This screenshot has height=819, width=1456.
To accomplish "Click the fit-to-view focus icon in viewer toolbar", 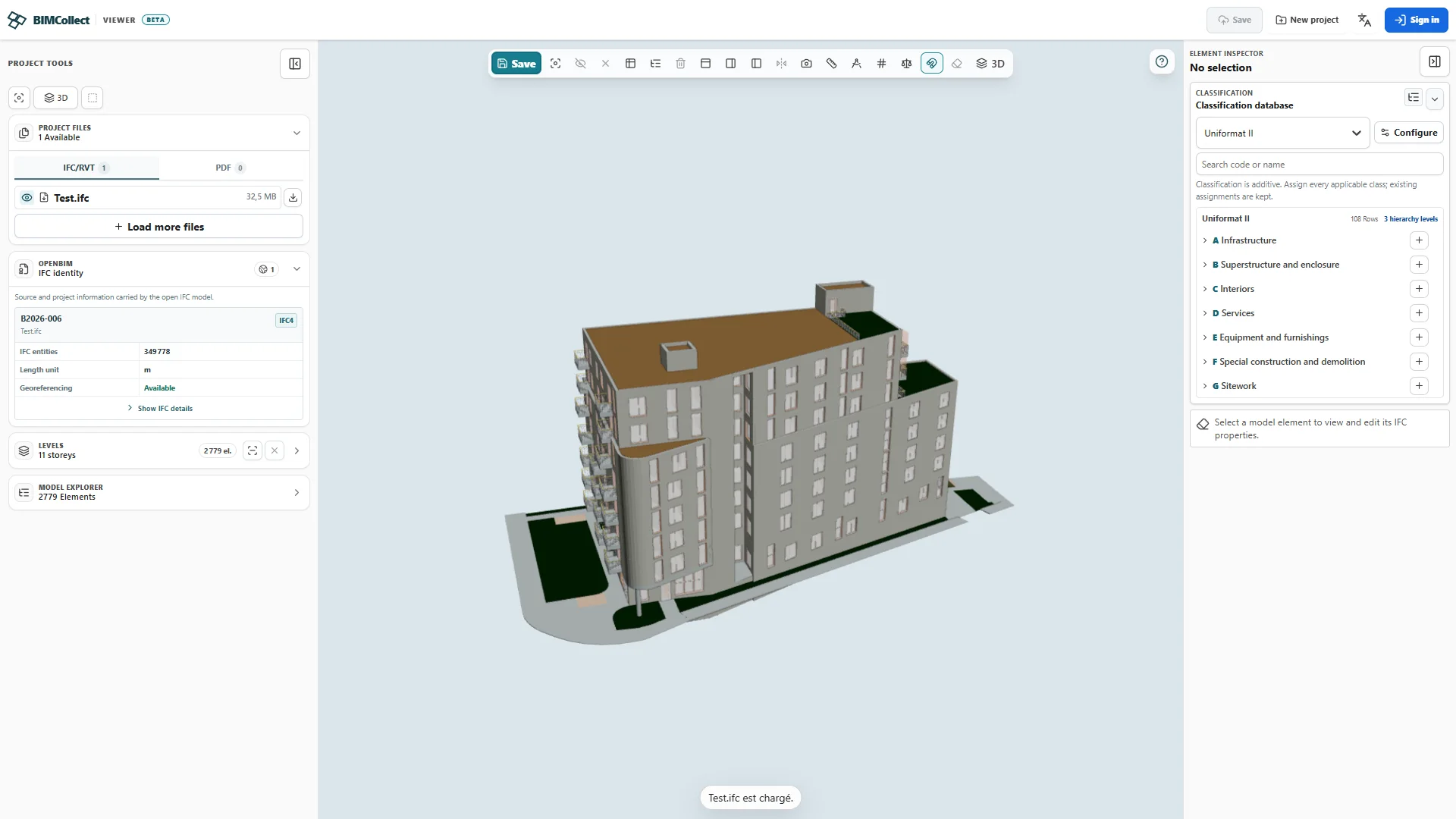I will [x=555, y=64].
